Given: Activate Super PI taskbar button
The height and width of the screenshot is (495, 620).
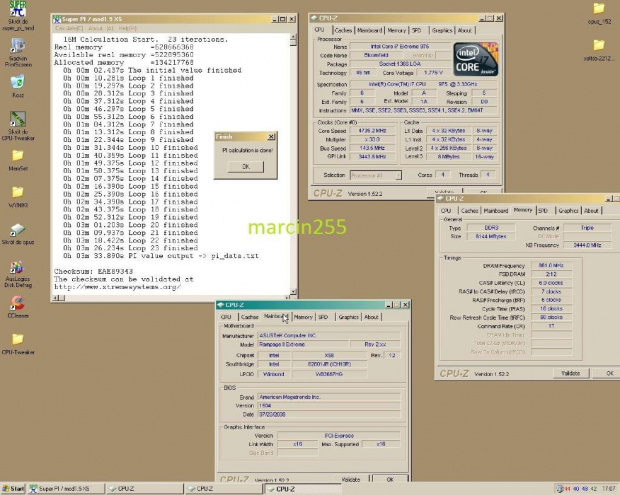Looking at the screenshot, I should 66,489.
